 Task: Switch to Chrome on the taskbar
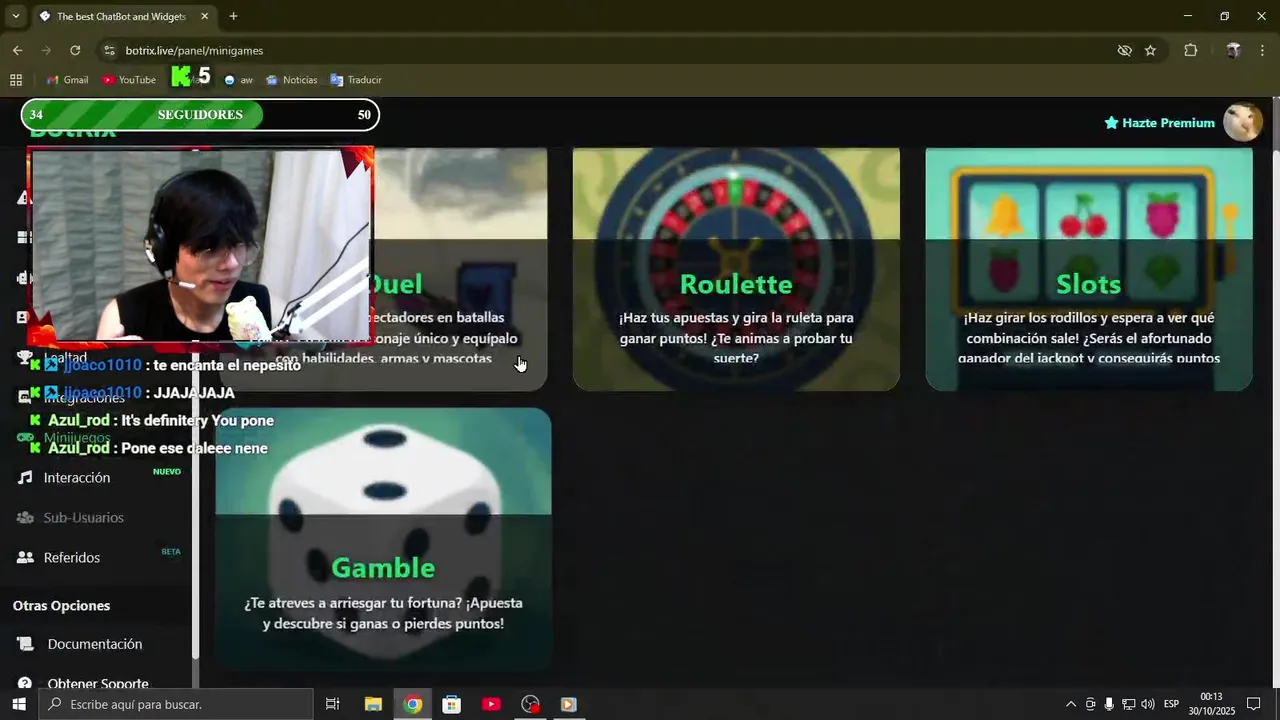[412, 704]
